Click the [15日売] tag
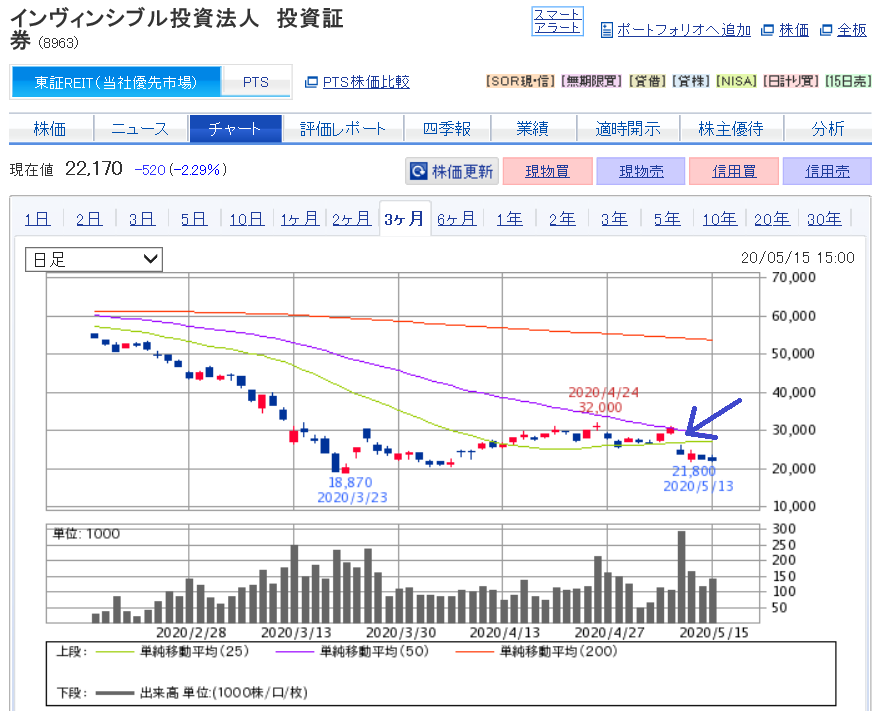 point(848,82)
